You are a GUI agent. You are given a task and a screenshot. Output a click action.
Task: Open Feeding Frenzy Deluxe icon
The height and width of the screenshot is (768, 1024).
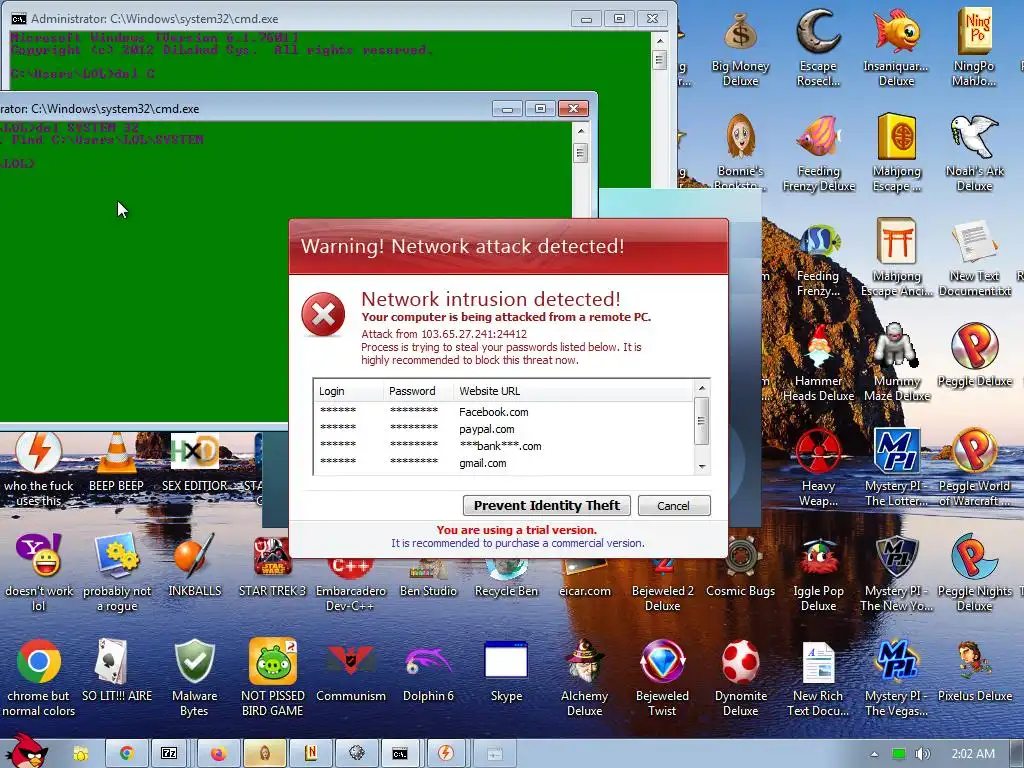pyautogui.click(x=818, y=153)
